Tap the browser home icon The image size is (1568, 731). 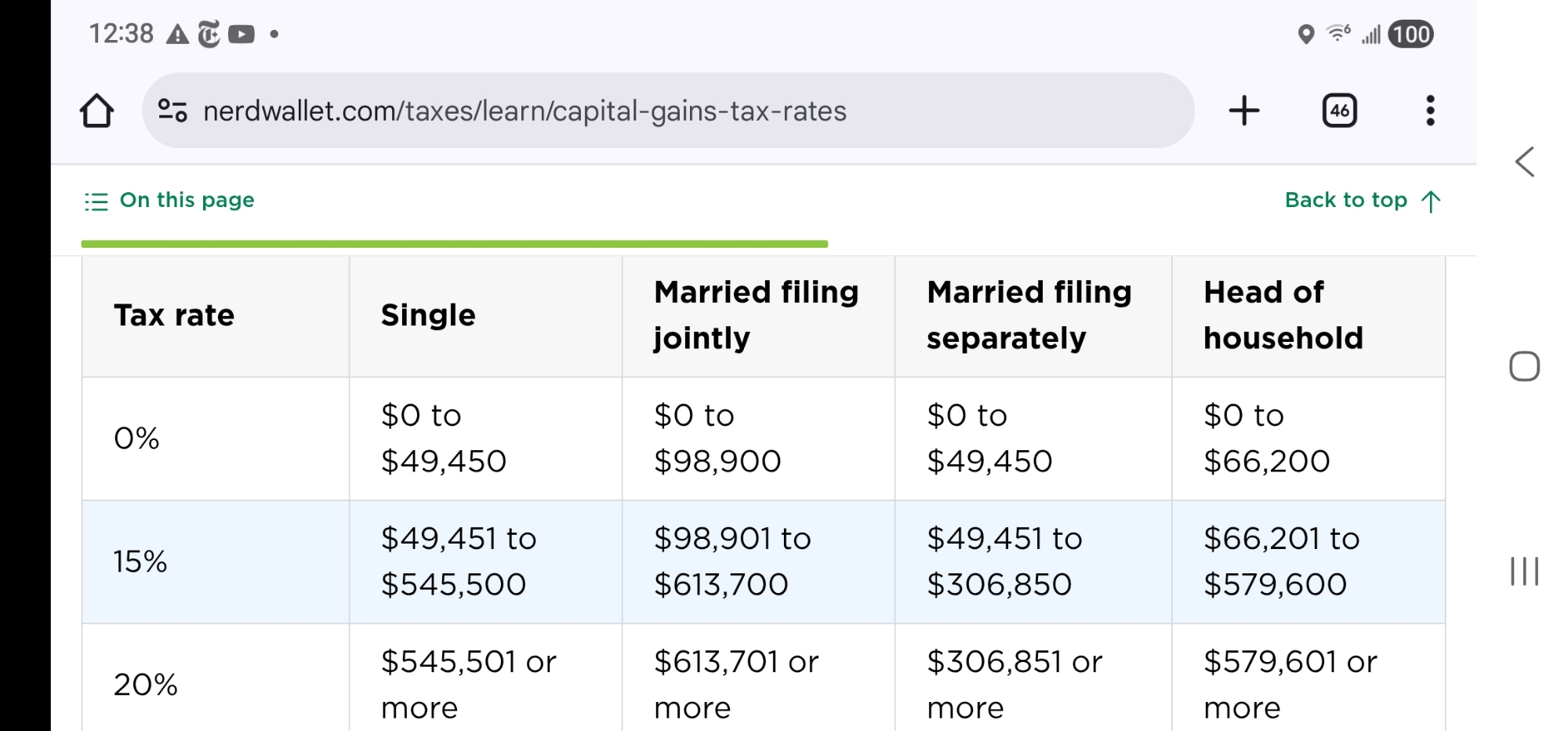[x=97, y=111]
